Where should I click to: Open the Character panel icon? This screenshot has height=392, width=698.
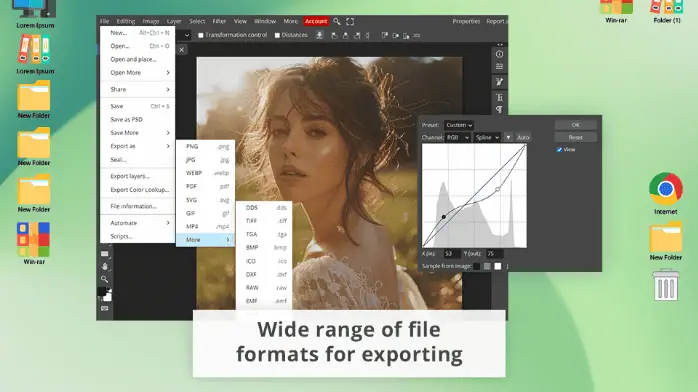point(499,97)
